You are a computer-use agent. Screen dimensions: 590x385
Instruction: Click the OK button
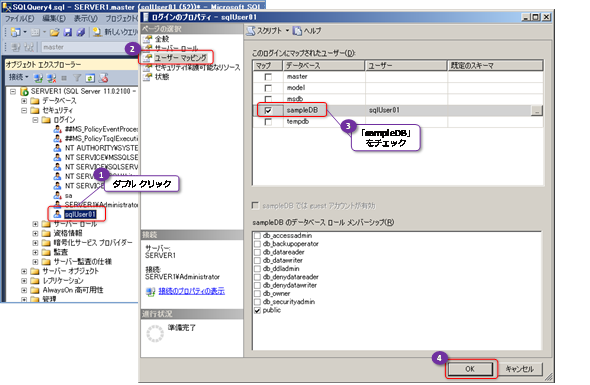tap(470, 369)
